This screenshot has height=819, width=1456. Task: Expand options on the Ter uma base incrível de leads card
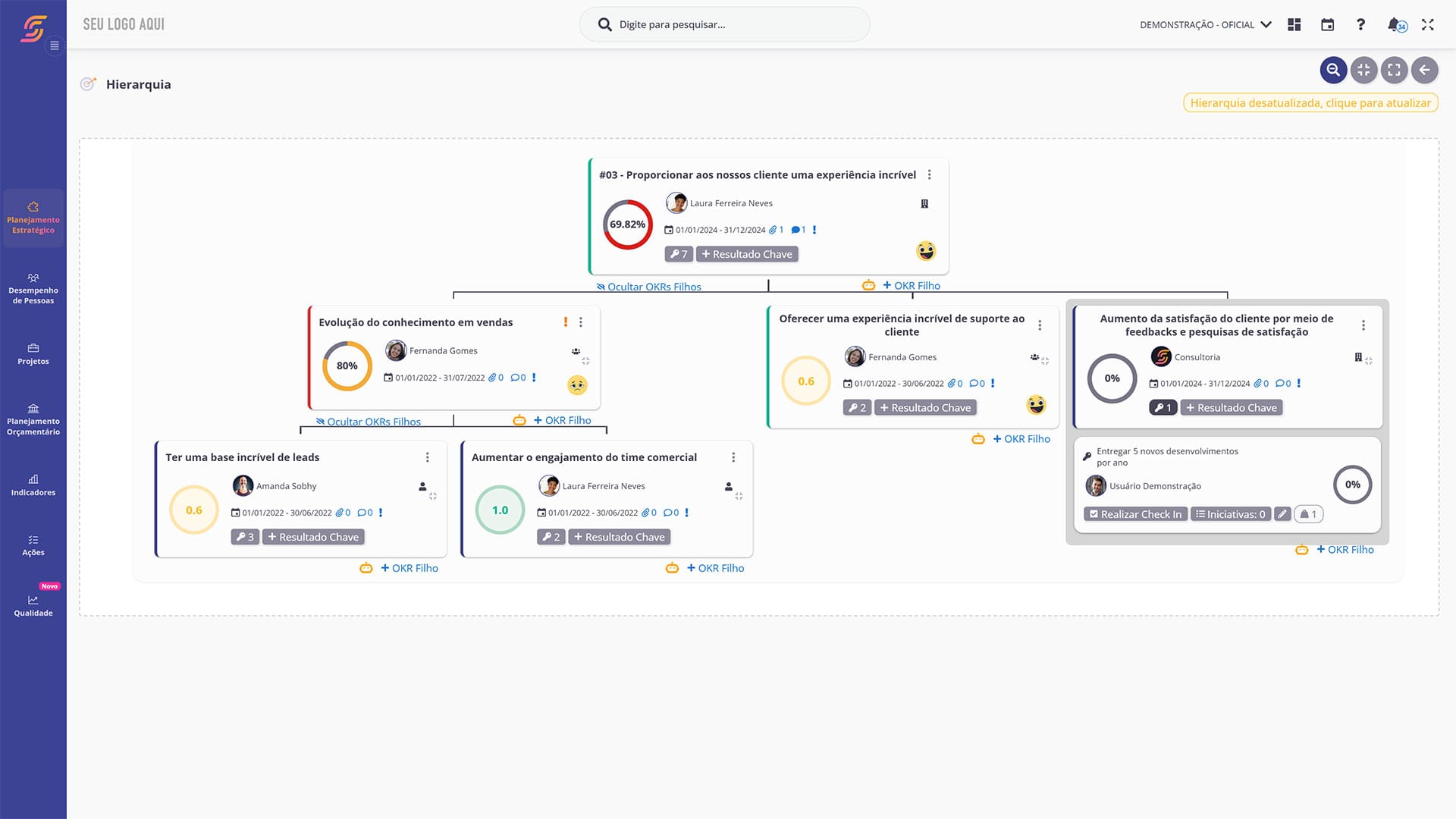(428, 457)
